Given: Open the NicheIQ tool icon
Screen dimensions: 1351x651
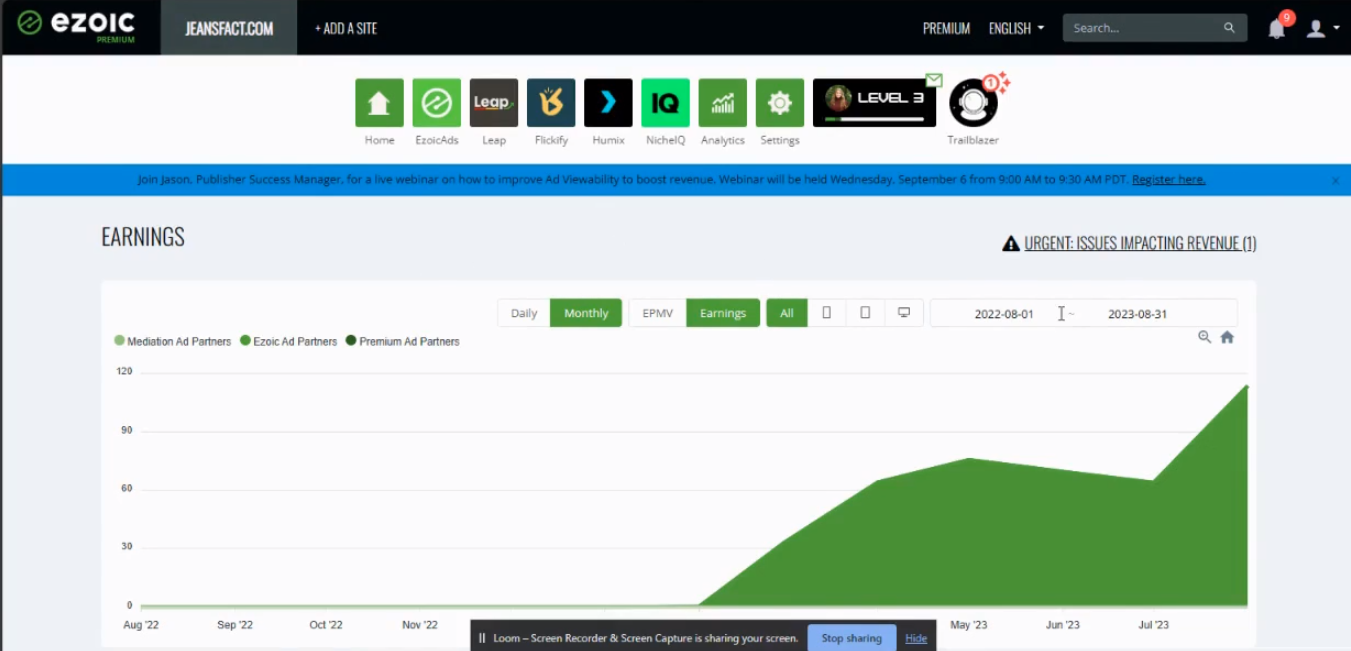Looking at the screenshot, I should (x=666, y=103).
